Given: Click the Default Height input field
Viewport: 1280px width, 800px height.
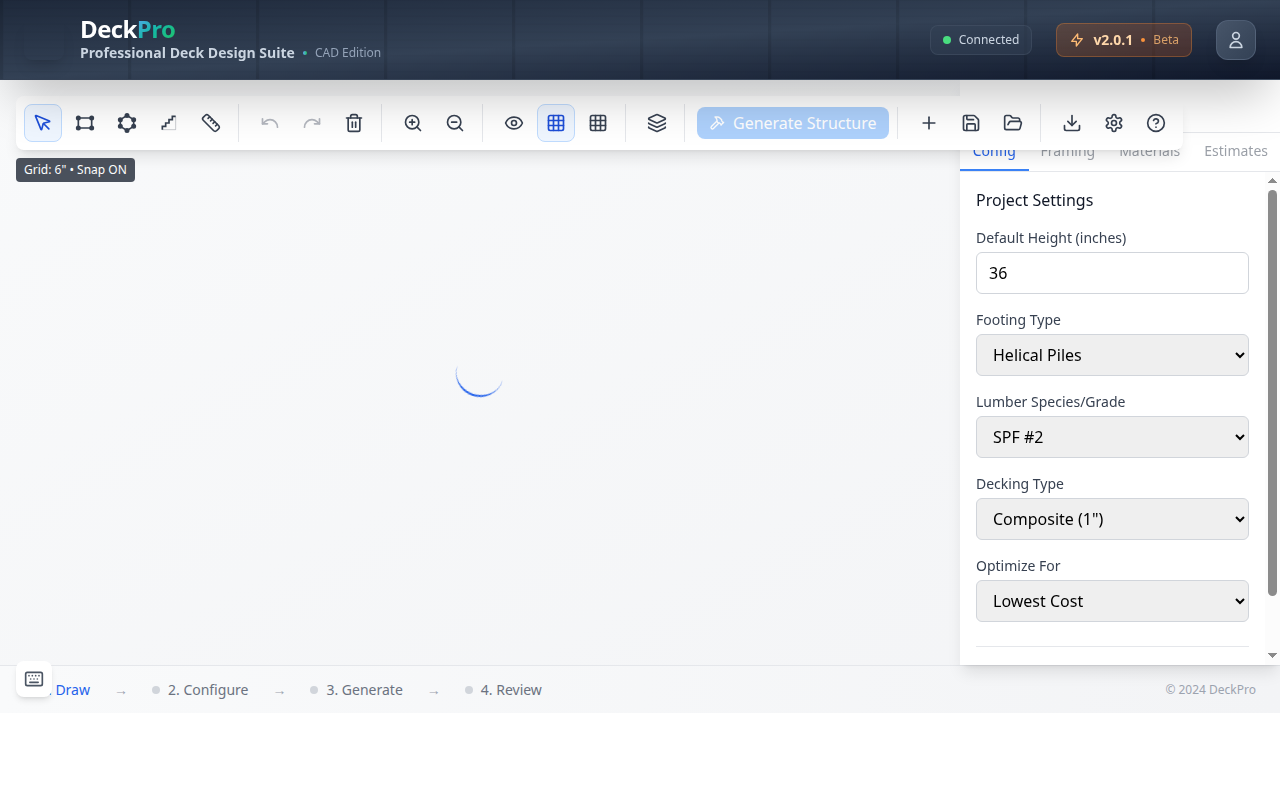Looking at the screenshot, I should tap(1112, 273).
